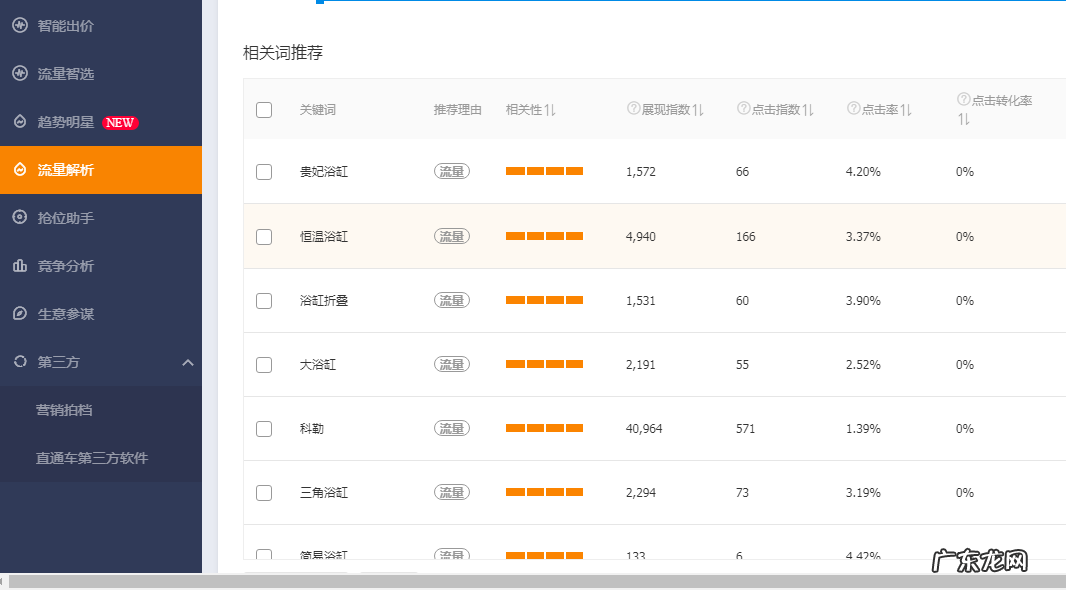Click the 趋势明星 feature icon

18,122
